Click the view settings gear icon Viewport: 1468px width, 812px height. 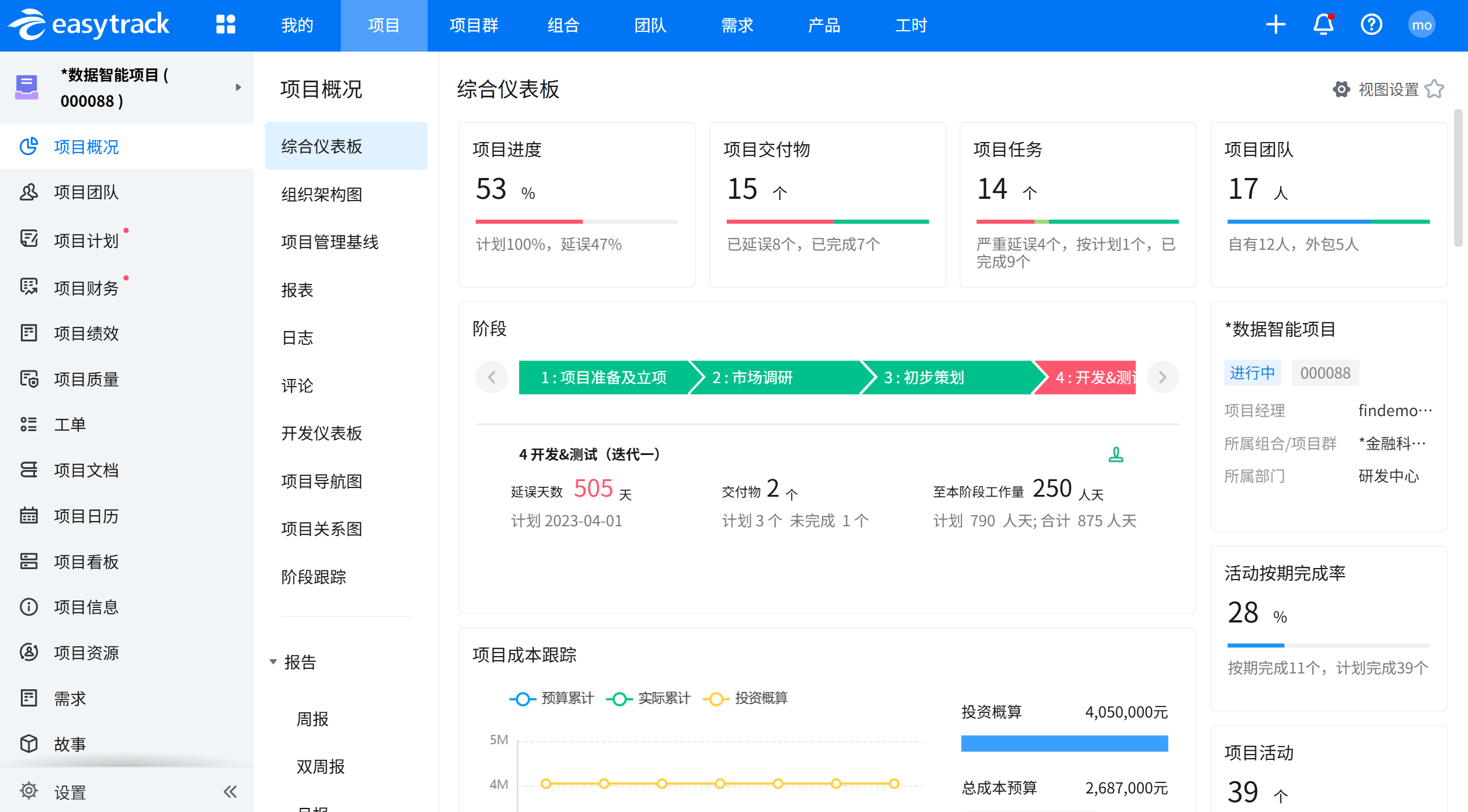pos(1341,89)
